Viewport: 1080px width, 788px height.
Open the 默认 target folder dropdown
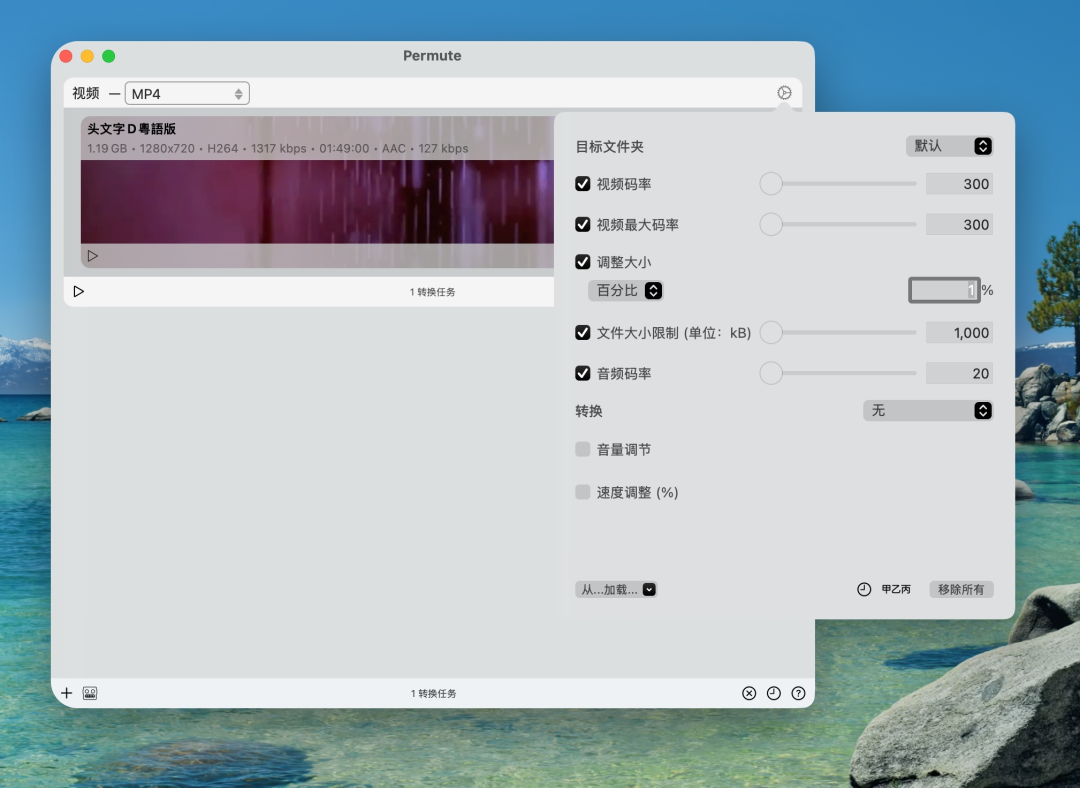coord(949,146)
